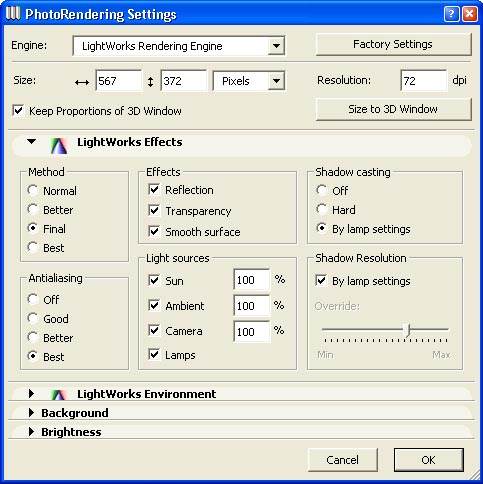Screen dimensions: 483x484
Task: Click the ArchiCAD title bar icon
Action: pos(13,13)
